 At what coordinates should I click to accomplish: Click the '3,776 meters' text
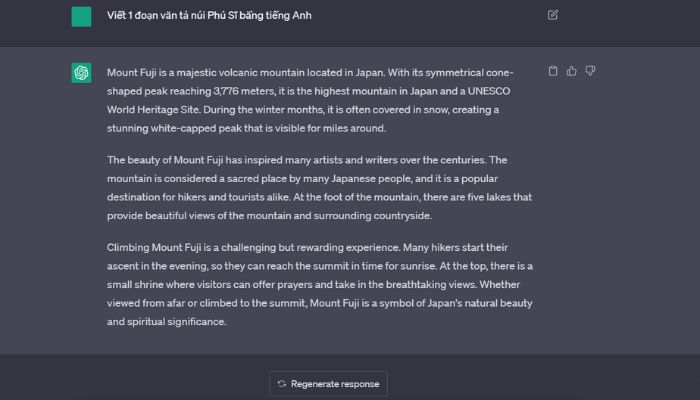click(x=244, y=91)
